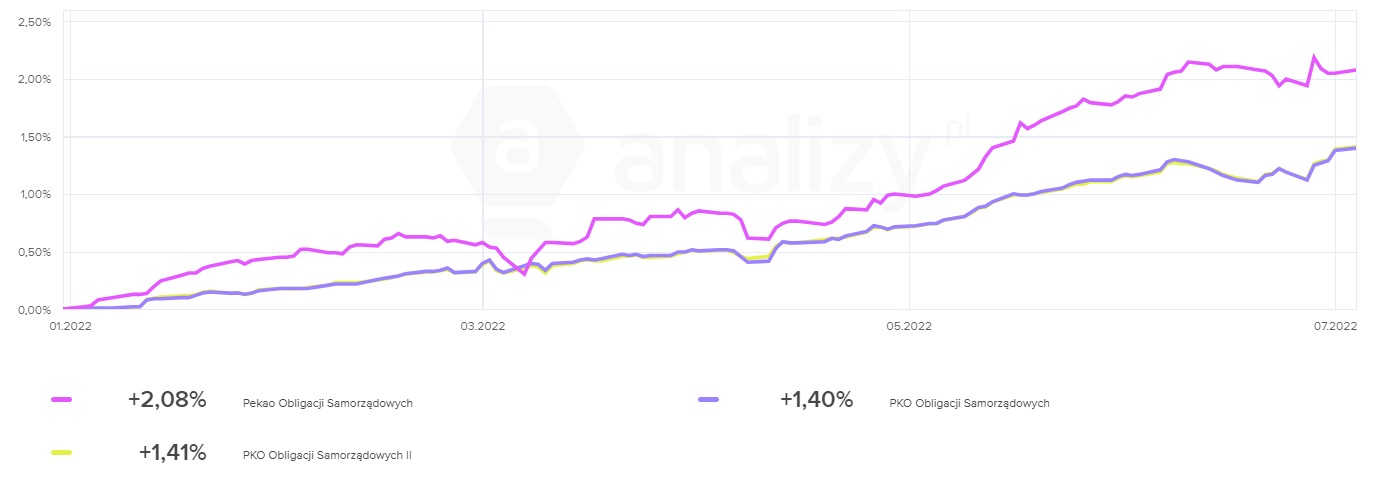
Task: Open the PKO Obligacji Samorządowych II label
Action: click(327, 455)
